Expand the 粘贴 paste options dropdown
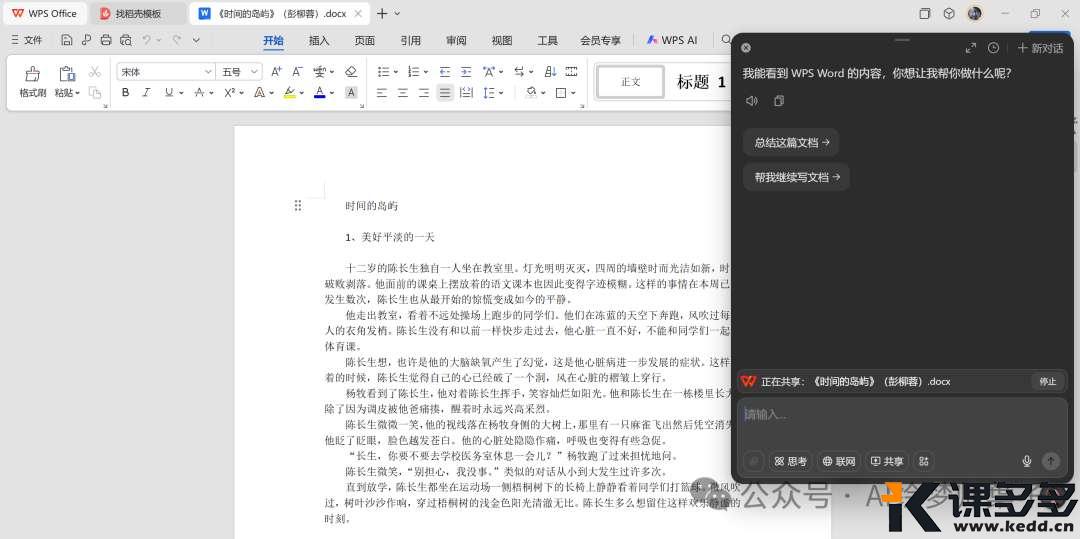 [67, 93]
